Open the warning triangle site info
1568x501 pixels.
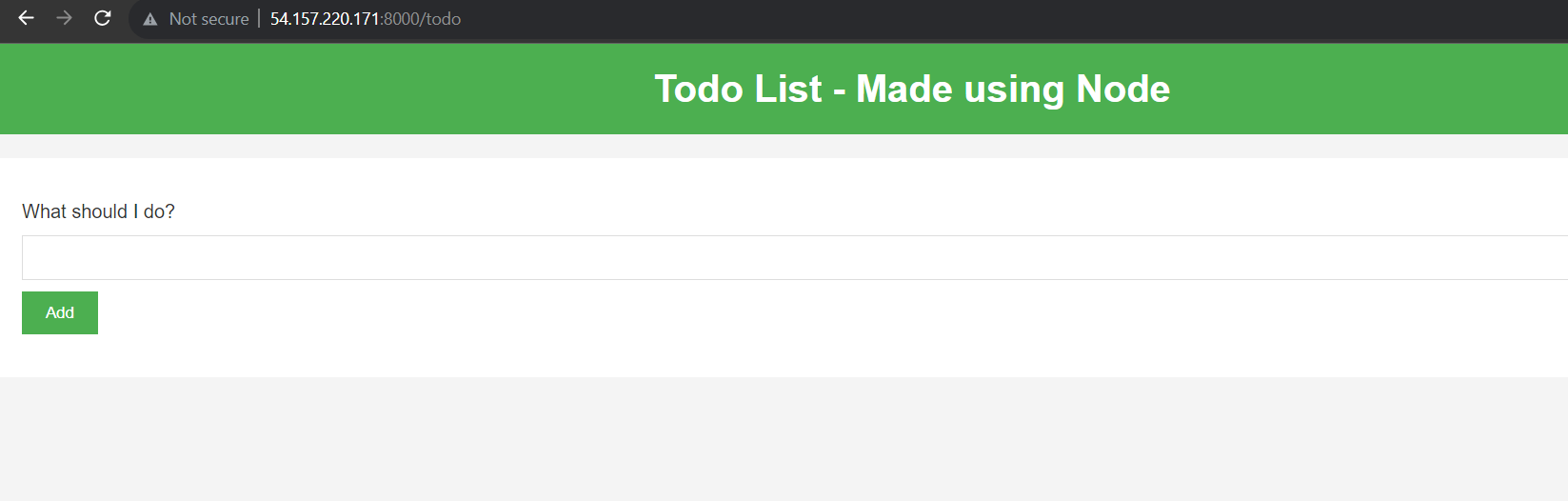click(149, 19)
